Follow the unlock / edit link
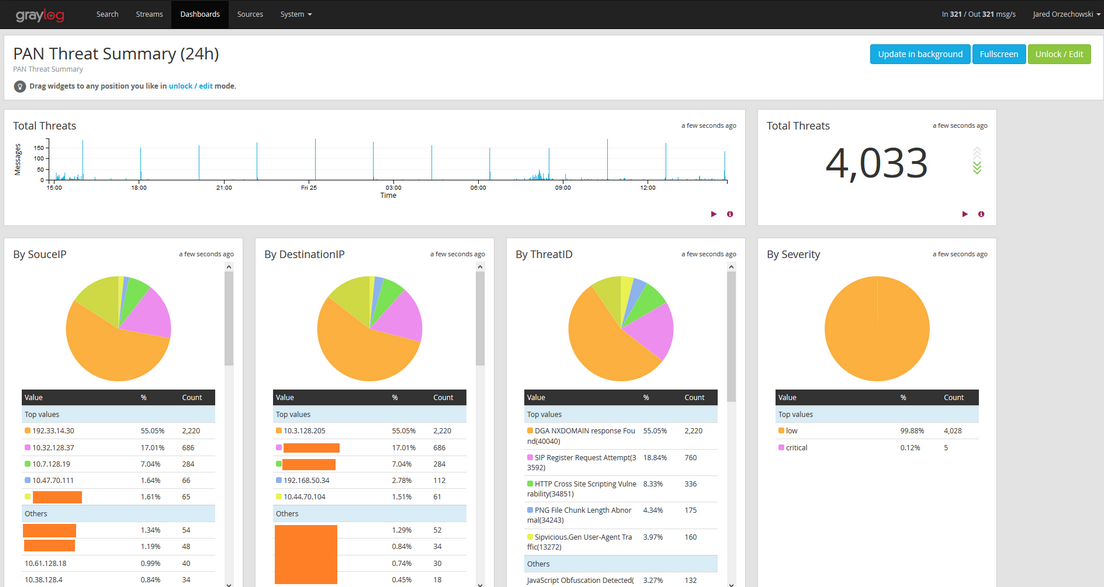This screenshot has height=587, width=1104. tap(190, 87)
